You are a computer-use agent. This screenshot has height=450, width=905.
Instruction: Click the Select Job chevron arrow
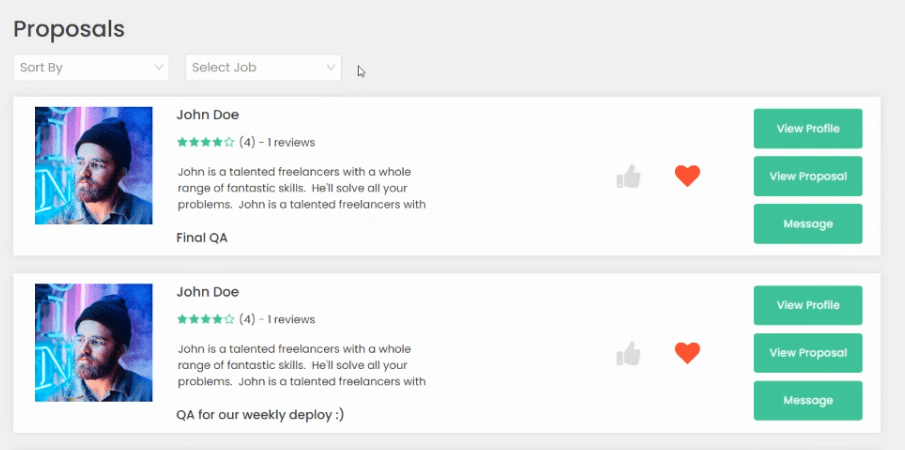pos(331,68)
